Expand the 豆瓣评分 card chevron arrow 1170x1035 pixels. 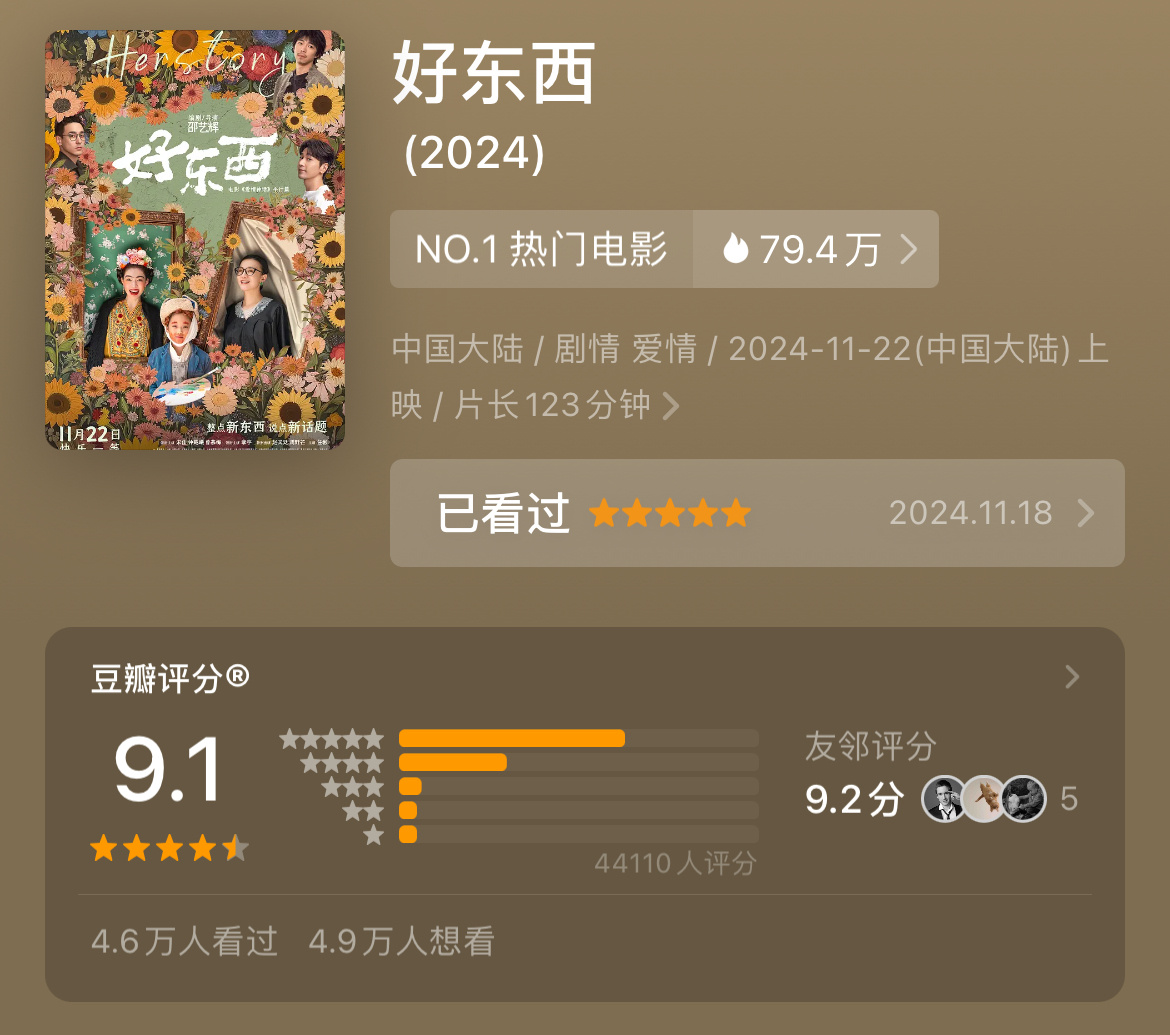(1072, 677)
